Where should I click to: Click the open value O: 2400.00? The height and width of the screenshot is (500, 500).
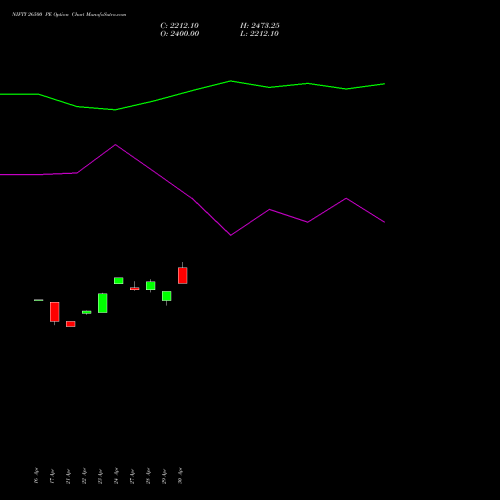pos(180,34)
